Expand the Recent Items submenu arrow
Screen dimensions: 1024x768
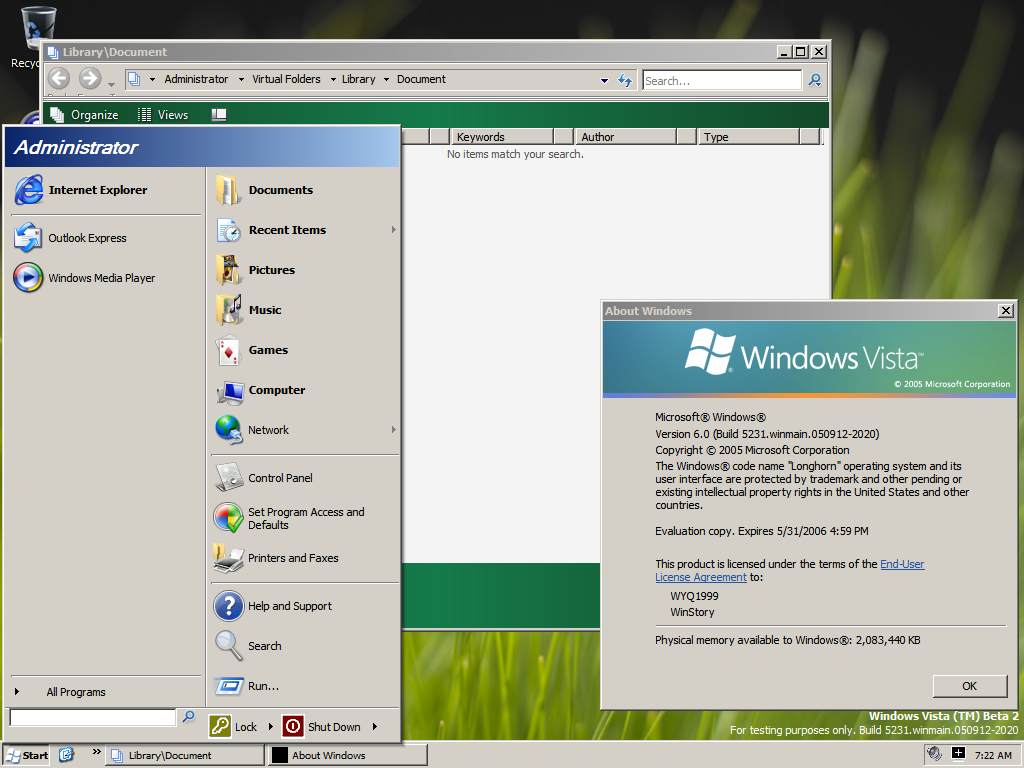(393, 230)
